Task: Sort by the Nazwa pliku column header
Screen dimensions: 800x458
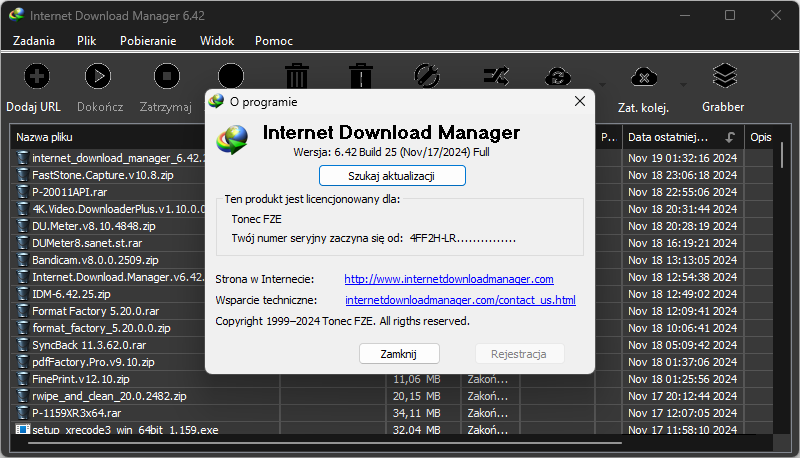Action: 110,137
